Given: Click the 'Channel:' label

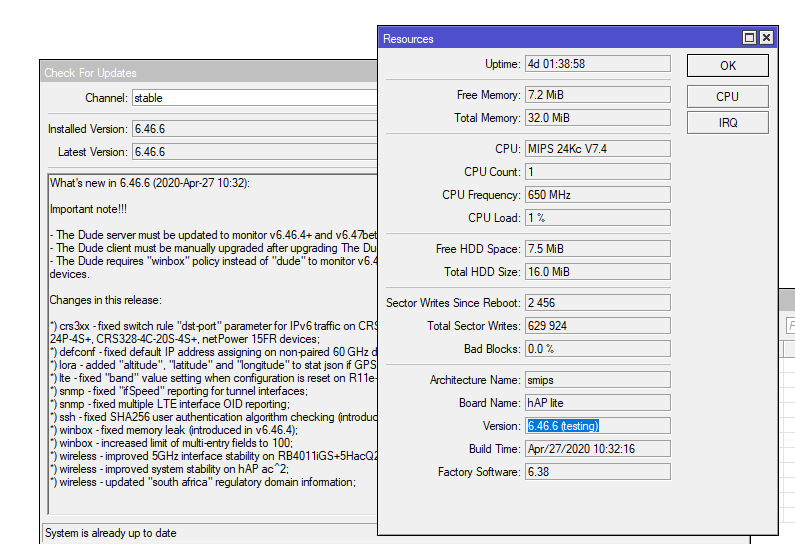Looking at the screenshot, I should click(106, 98).
